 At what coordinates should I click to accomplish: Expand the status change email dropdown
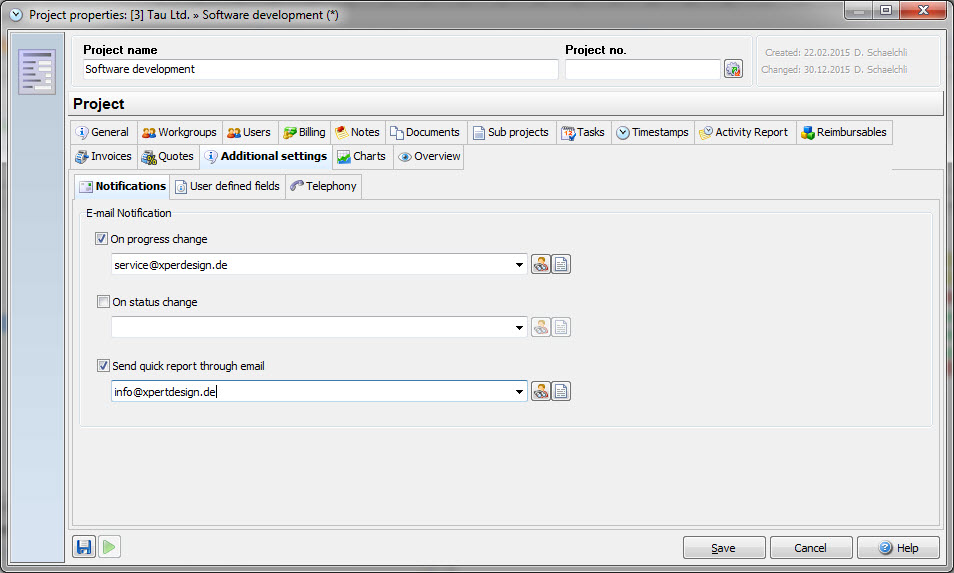coord(519,328)
